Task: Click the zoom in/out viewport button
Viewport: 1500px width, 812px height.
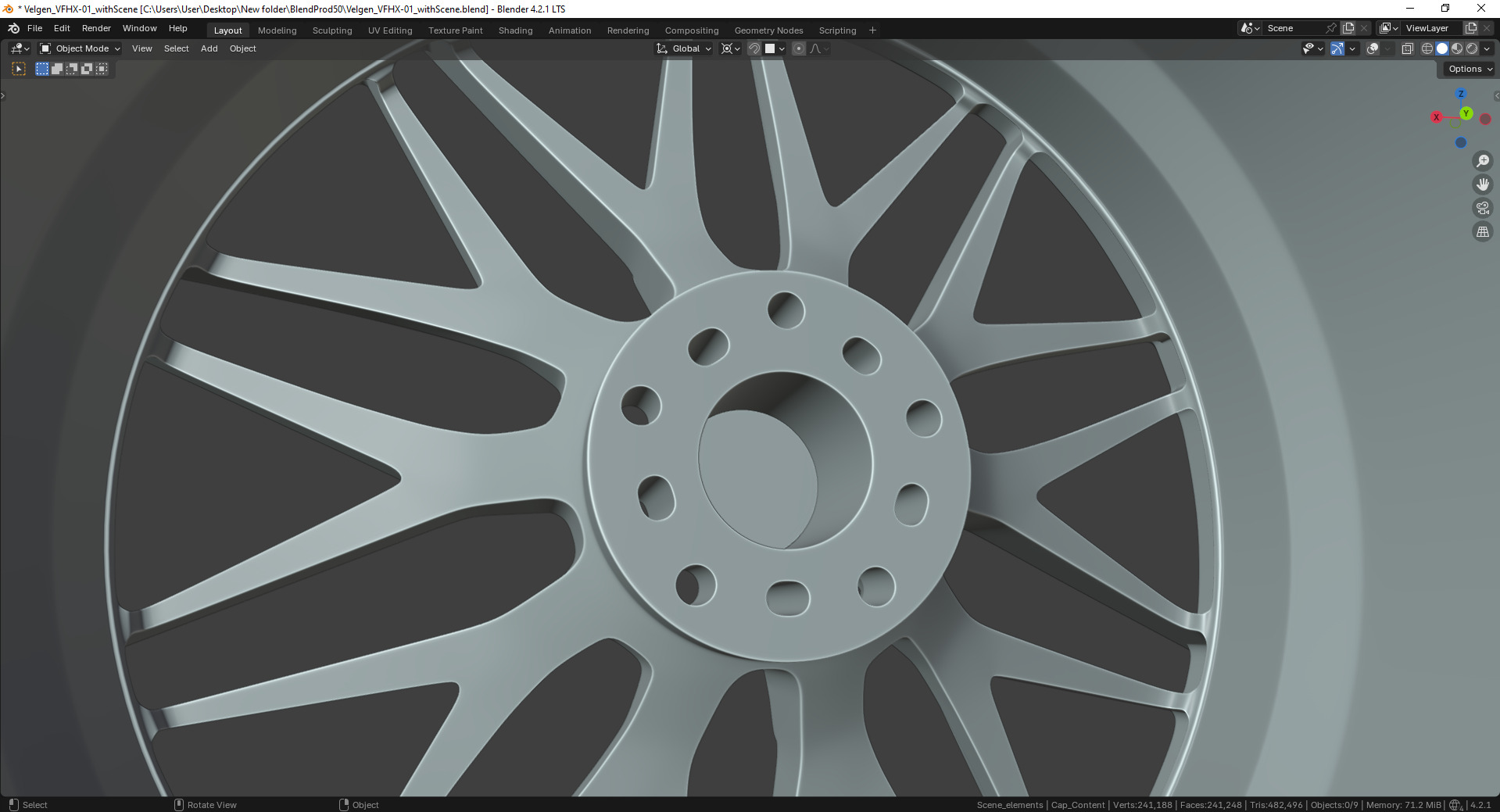Action: coord(1482,161)
